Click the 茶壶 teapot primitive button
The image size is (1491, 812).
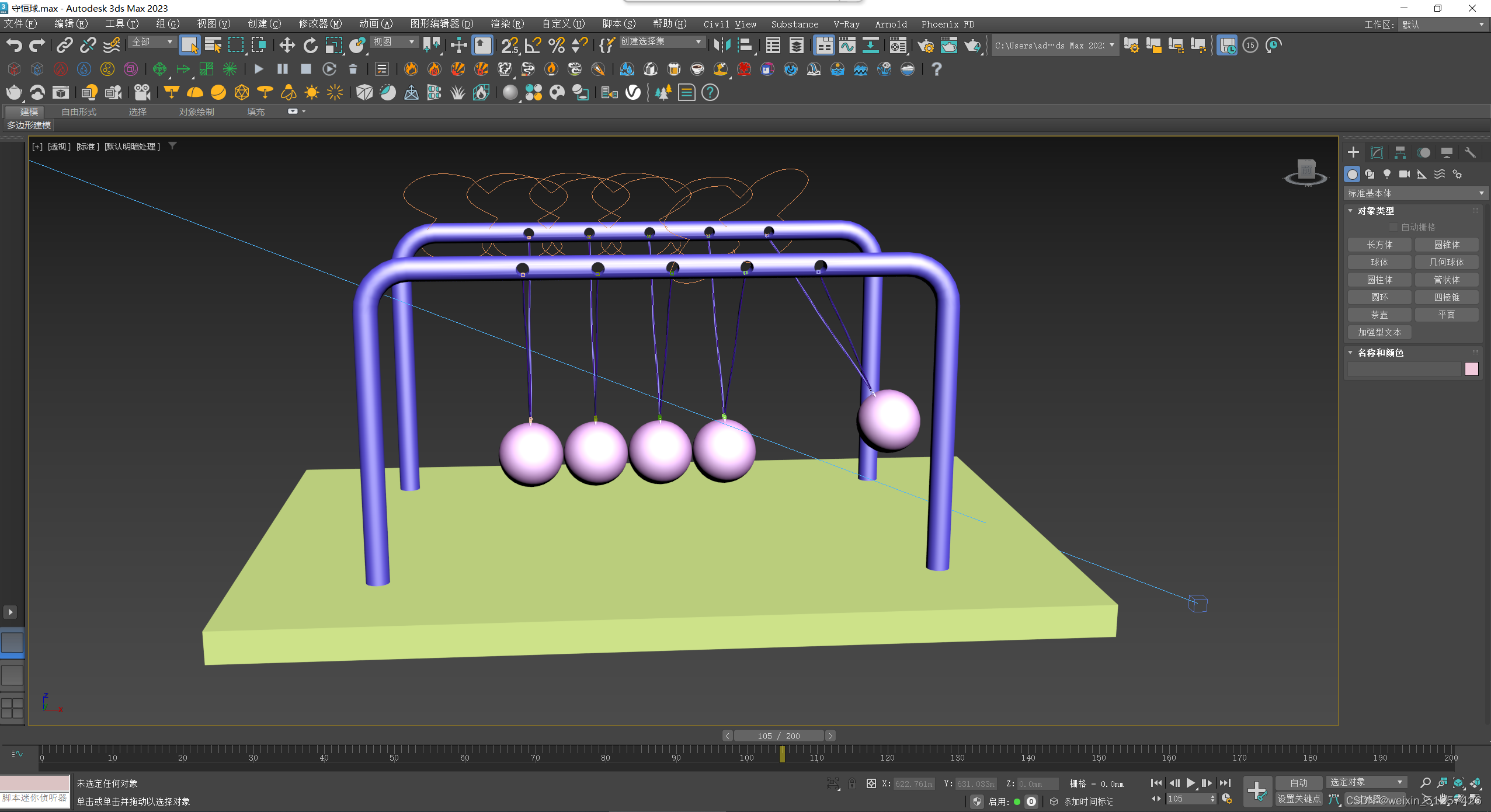coord(1379,315)
